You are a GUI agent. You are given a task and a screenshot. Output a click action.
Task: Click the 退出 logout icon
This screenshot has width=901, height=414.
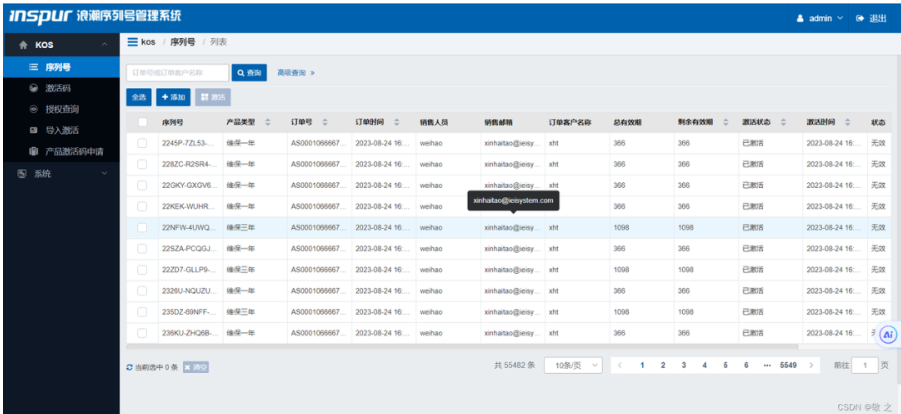(x=860, y=18)
